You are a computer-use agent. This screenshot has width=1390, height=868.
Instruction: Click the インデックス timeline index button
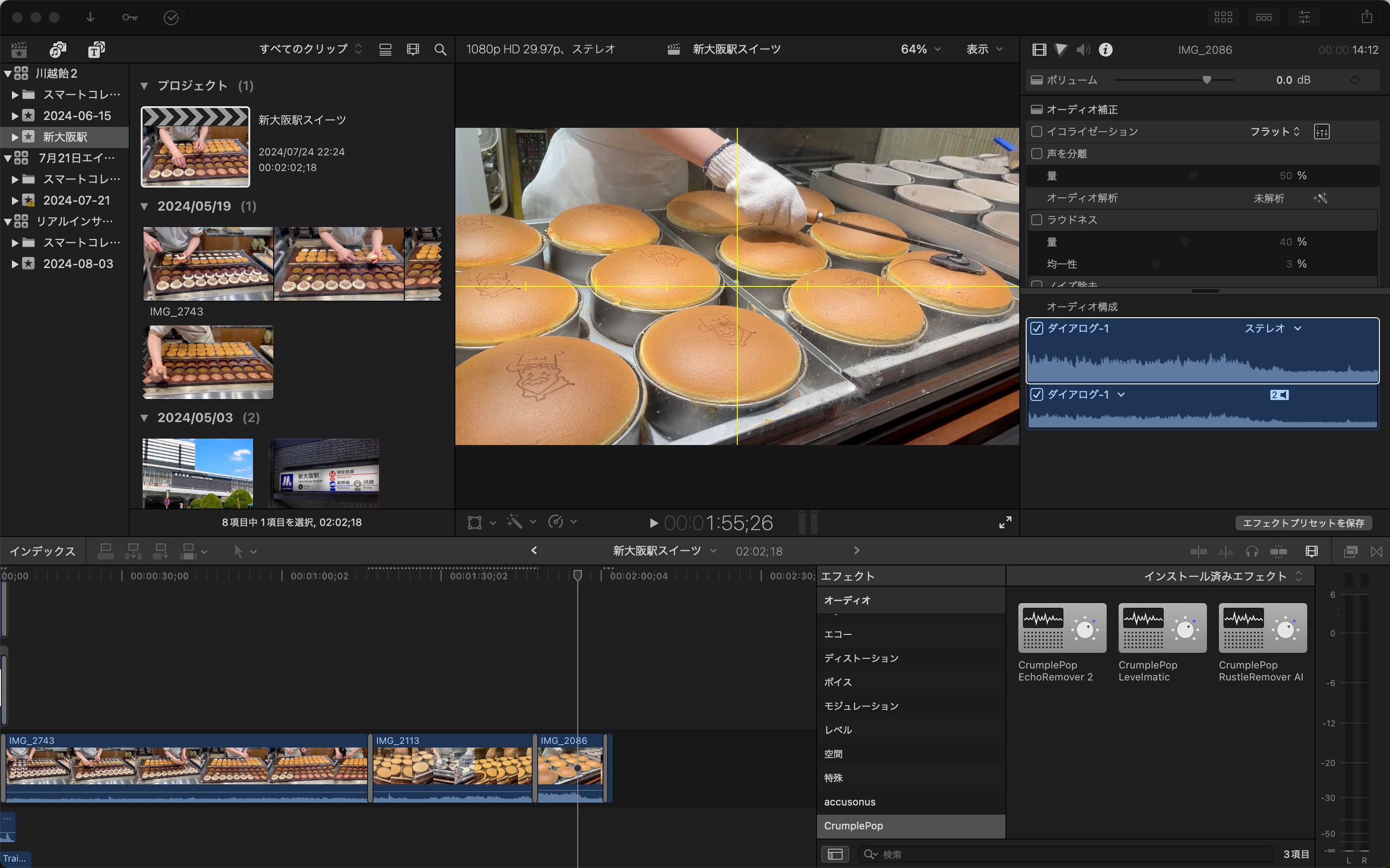click(x=42, y=552)
